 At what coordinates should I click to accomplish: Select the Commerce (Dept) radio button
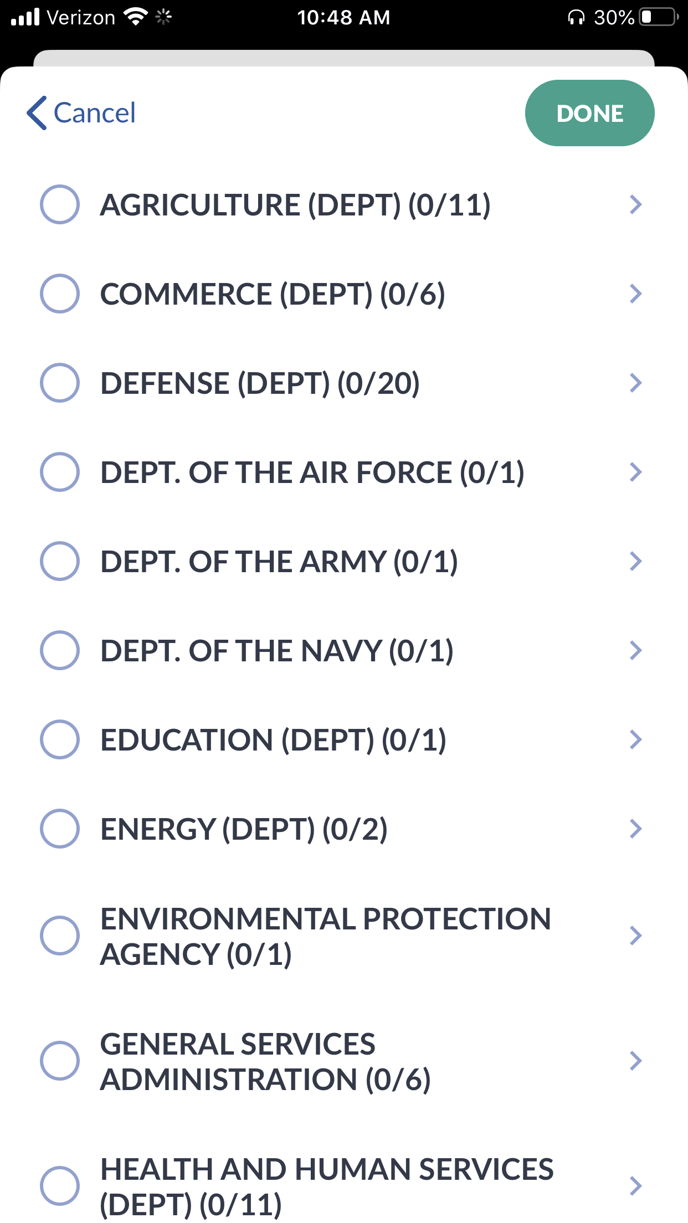(x=60, y=294)
